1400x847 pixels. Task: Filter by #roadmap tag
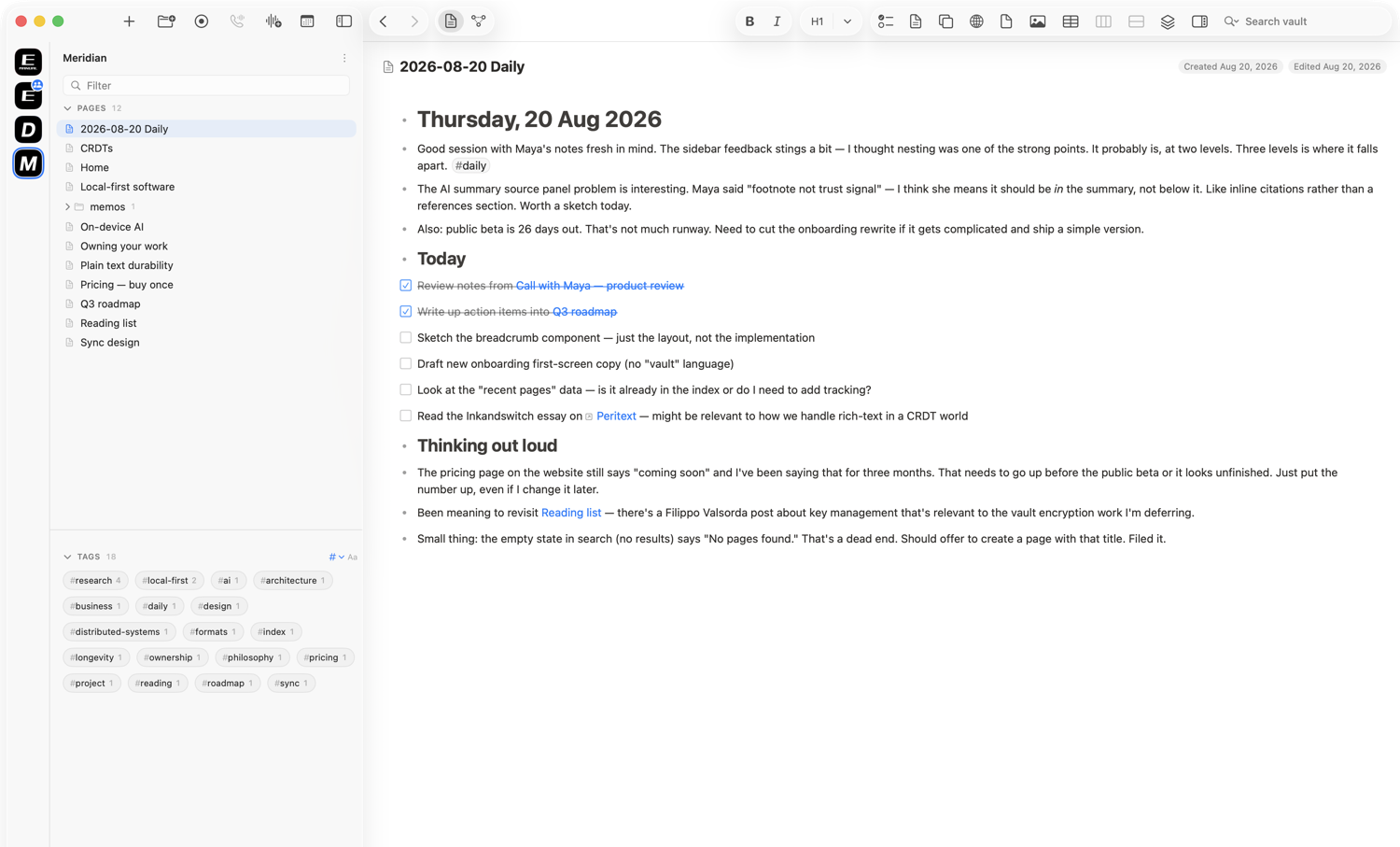point(227,684)
